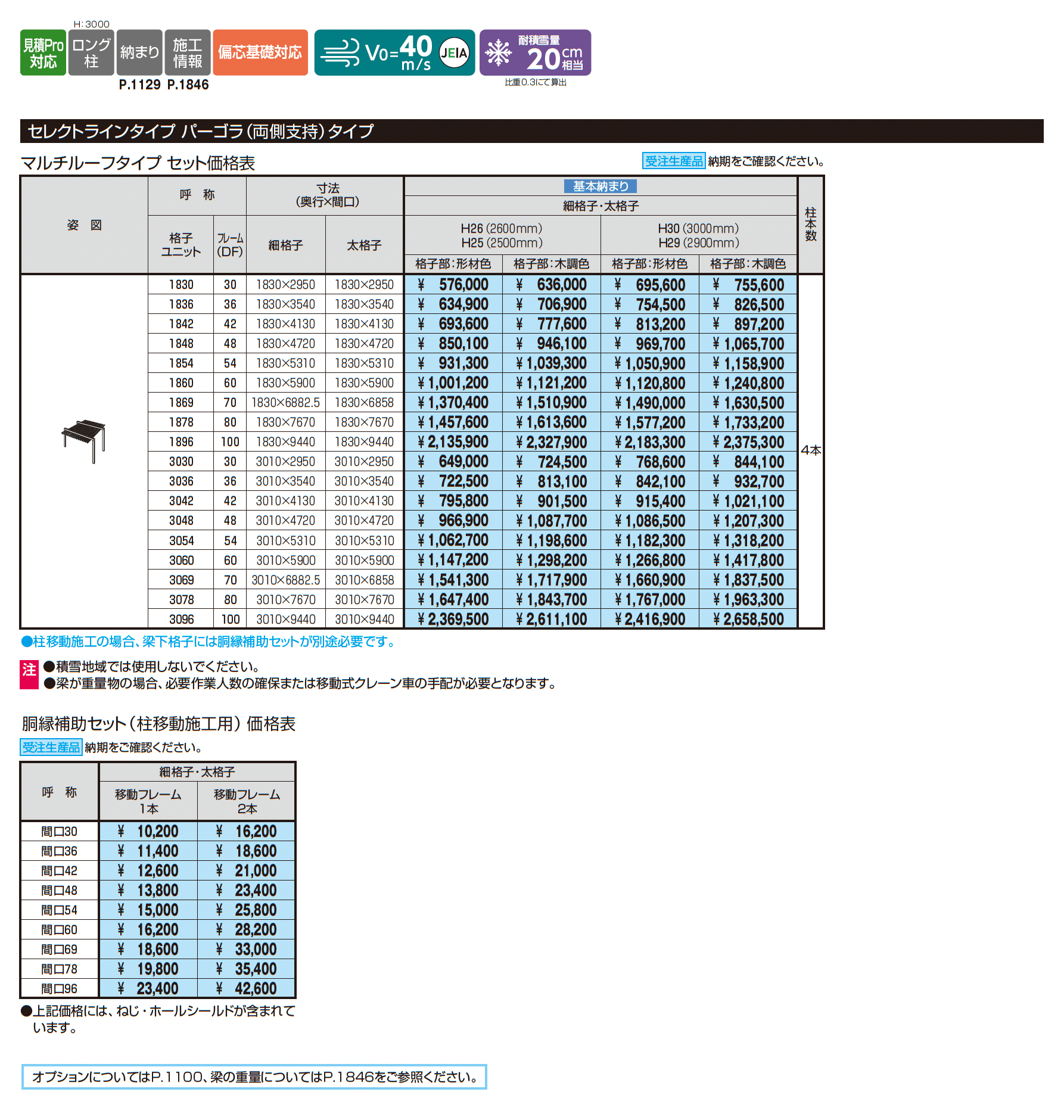Screen dimensions: 1064x1120
Task: Click the blue 基本納まり label
Action: (x=601, y=186)
